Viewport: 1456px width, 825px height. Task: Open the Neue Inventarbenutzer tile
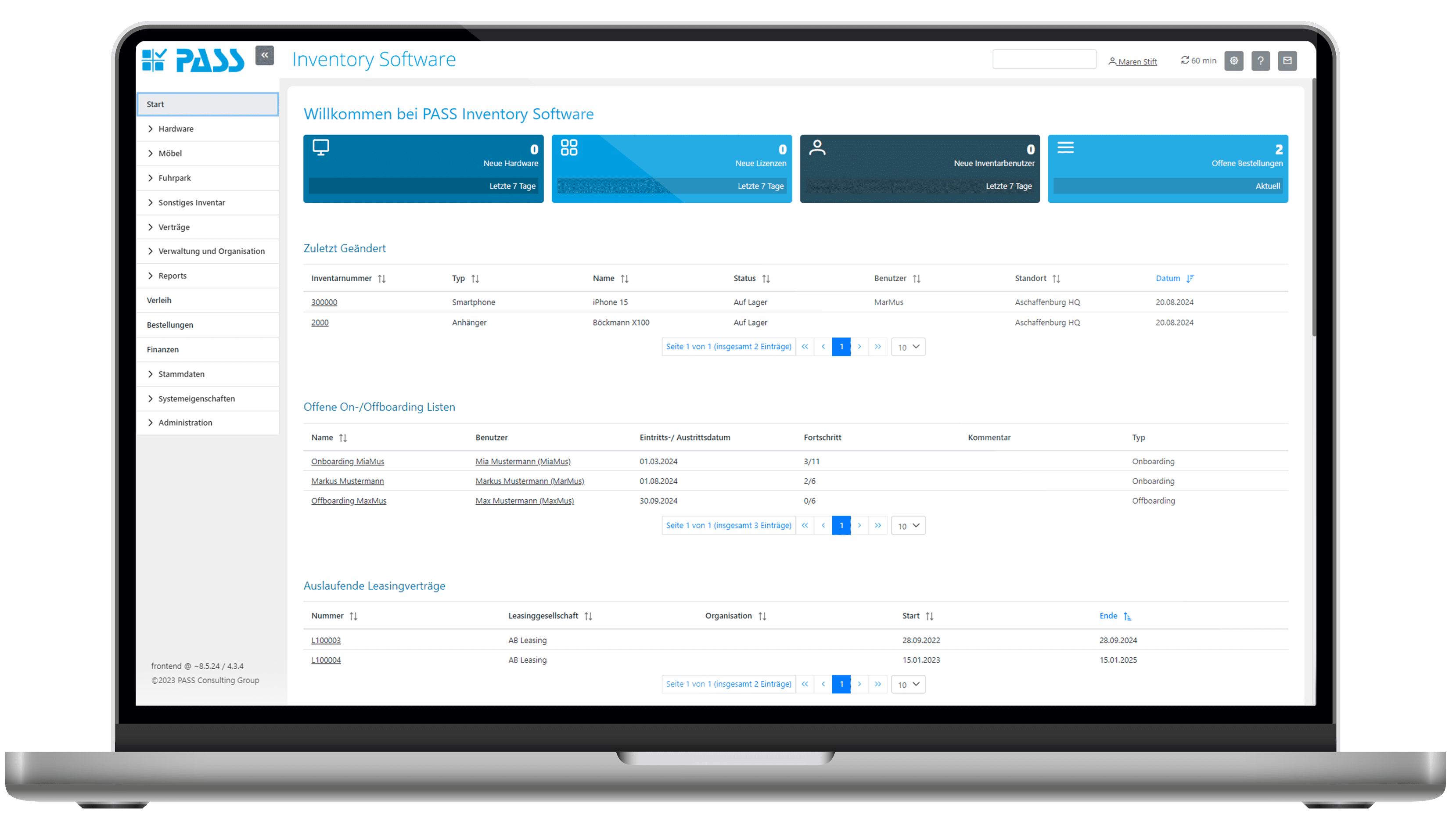click(920, 169)
